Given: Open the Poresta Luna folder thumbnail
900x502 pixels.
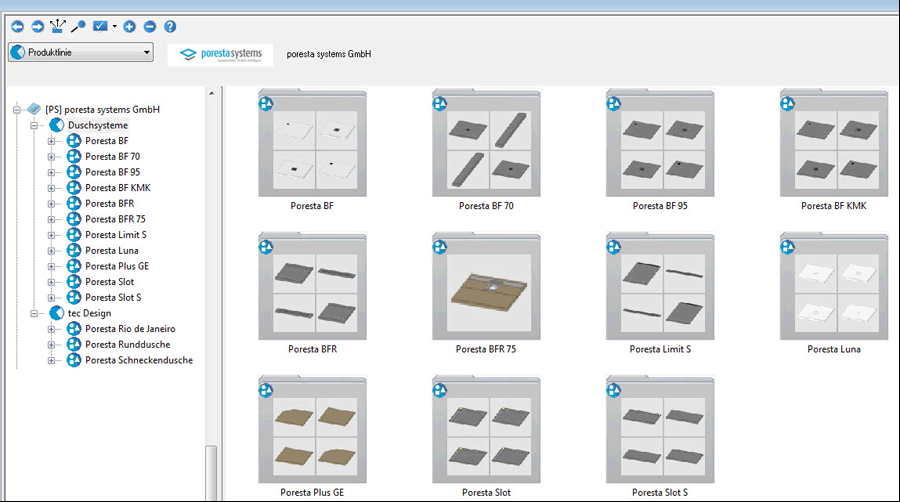Looking at the screenshot, I should [834, 286].
